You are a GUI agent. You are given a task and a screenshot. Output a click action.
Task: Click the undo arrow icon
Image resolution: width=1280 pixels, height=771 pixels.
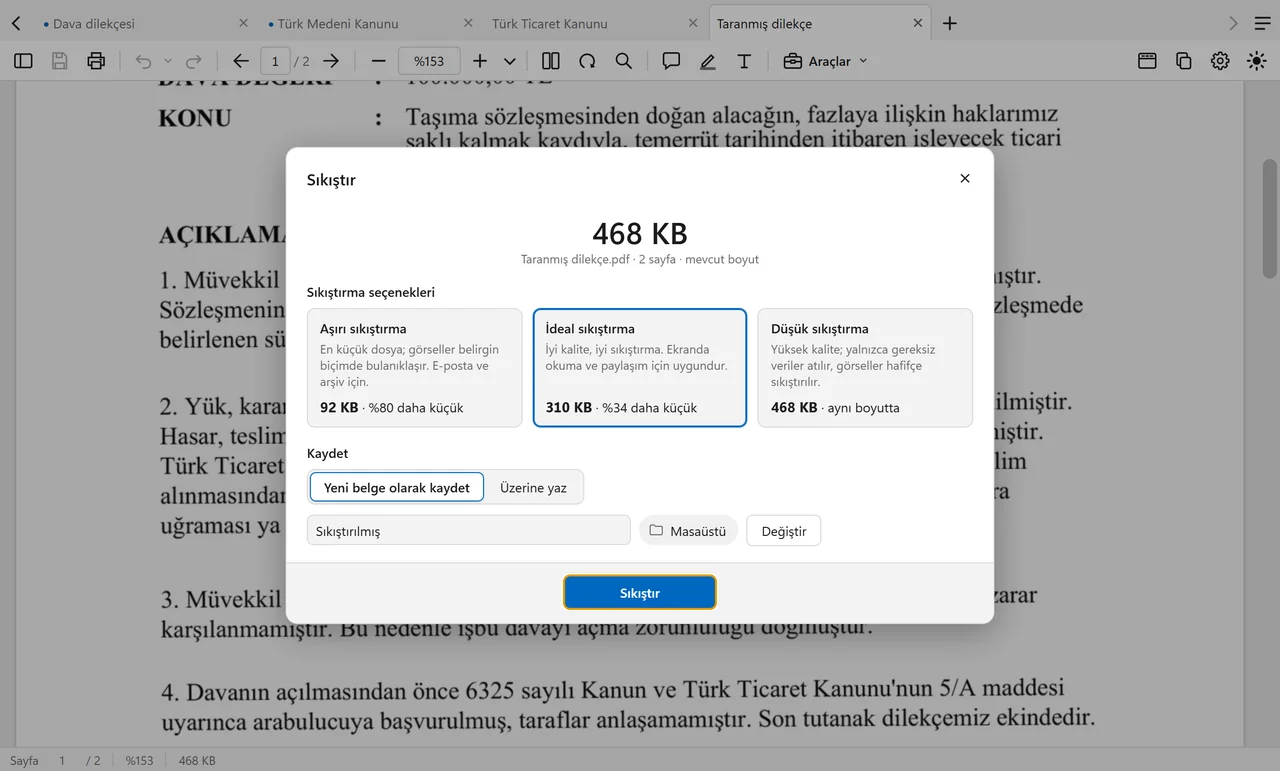pos(143,61)
